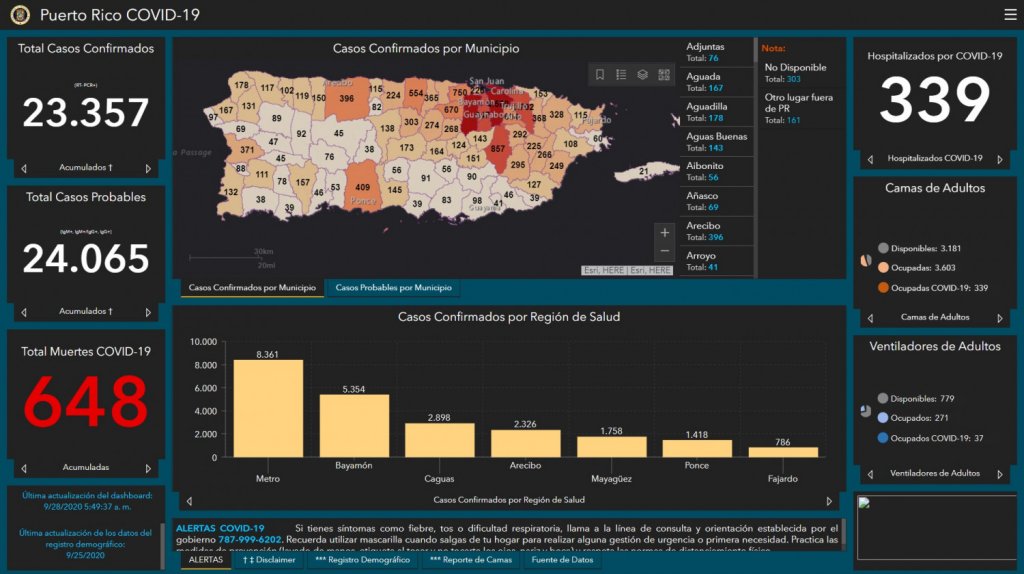Screen dimensions: 1024x574
Task: Advance Ventiladores de Adultos to next view
Action: tap(999, 474)
